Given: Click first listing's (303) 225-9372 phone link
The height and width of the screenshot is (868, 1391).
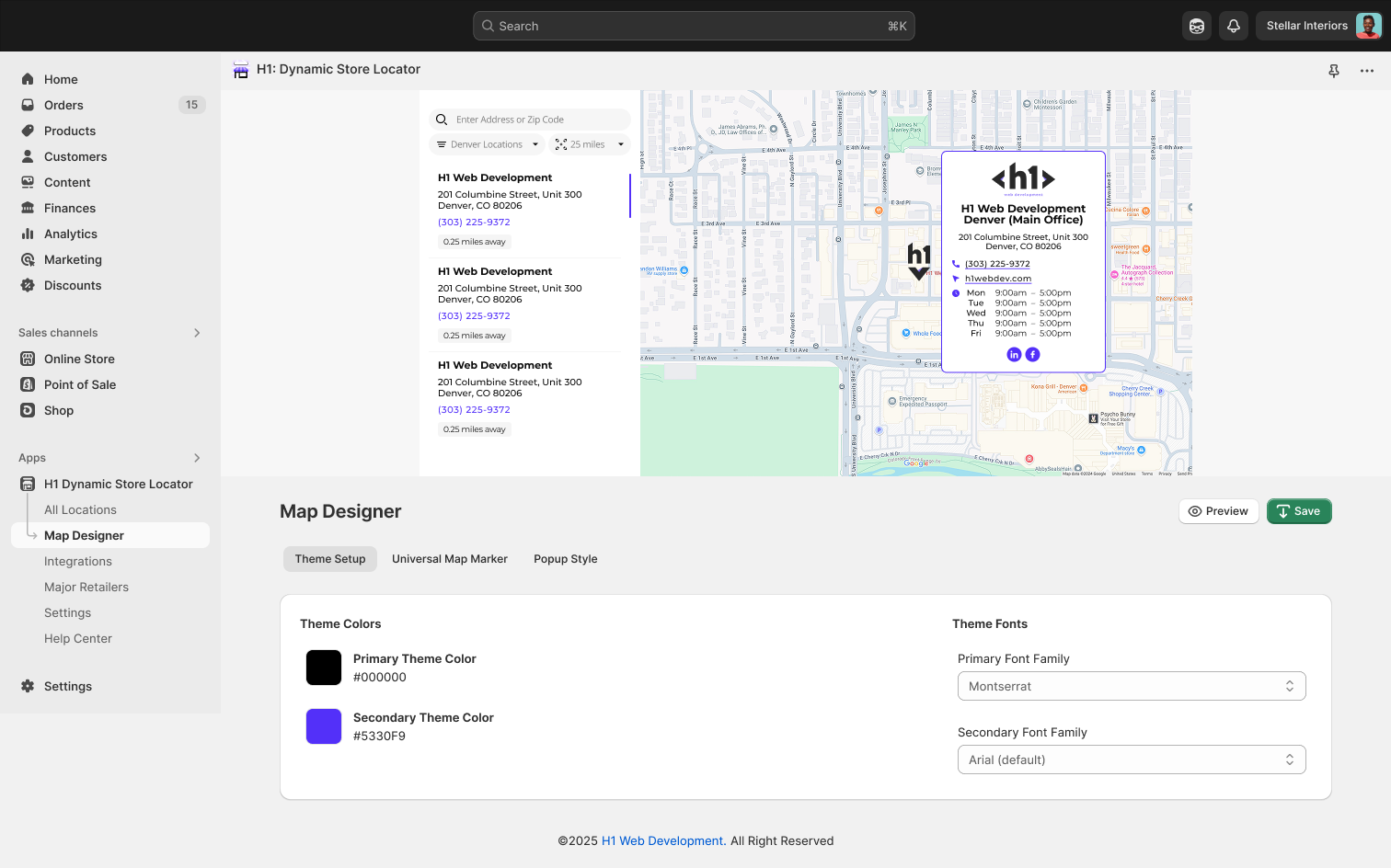Looking at the screenshot, I should pos(474,223).
